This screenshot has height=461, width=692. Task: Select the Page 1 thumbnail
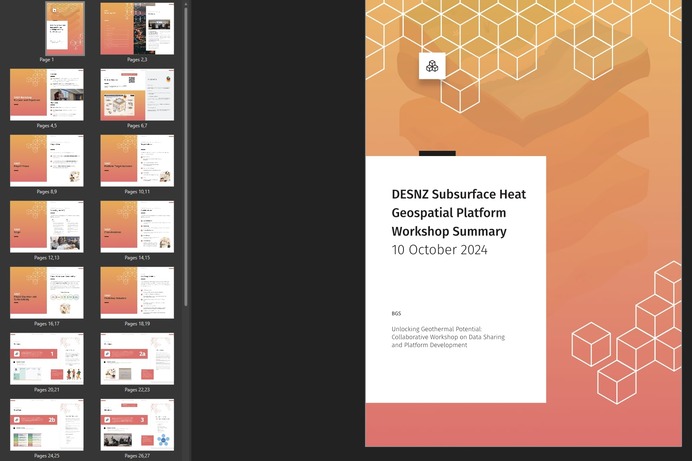(65, 29)
